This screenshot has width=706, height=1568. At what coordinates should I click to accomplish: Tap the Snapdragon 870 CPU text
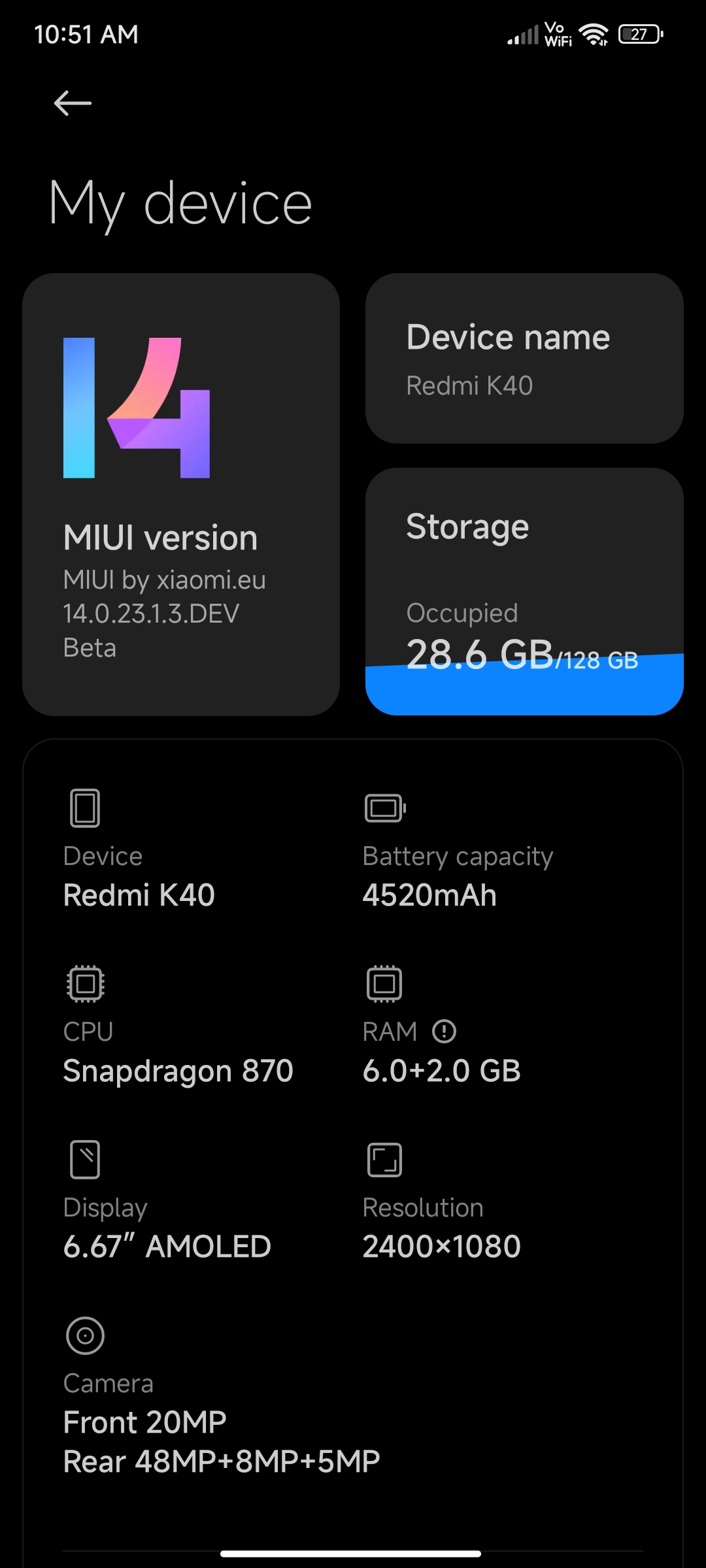(x=178, y=1071)
